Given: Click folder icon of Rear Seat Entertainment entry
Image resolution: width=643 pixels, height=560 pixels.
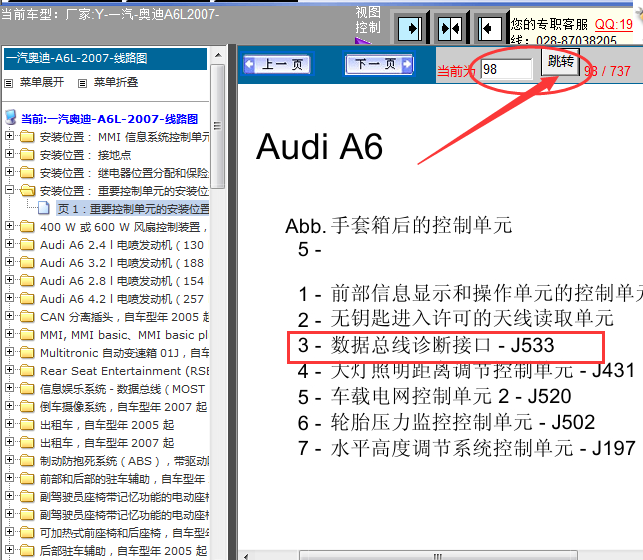Looking at the screenshot, I should click(27, 370).
